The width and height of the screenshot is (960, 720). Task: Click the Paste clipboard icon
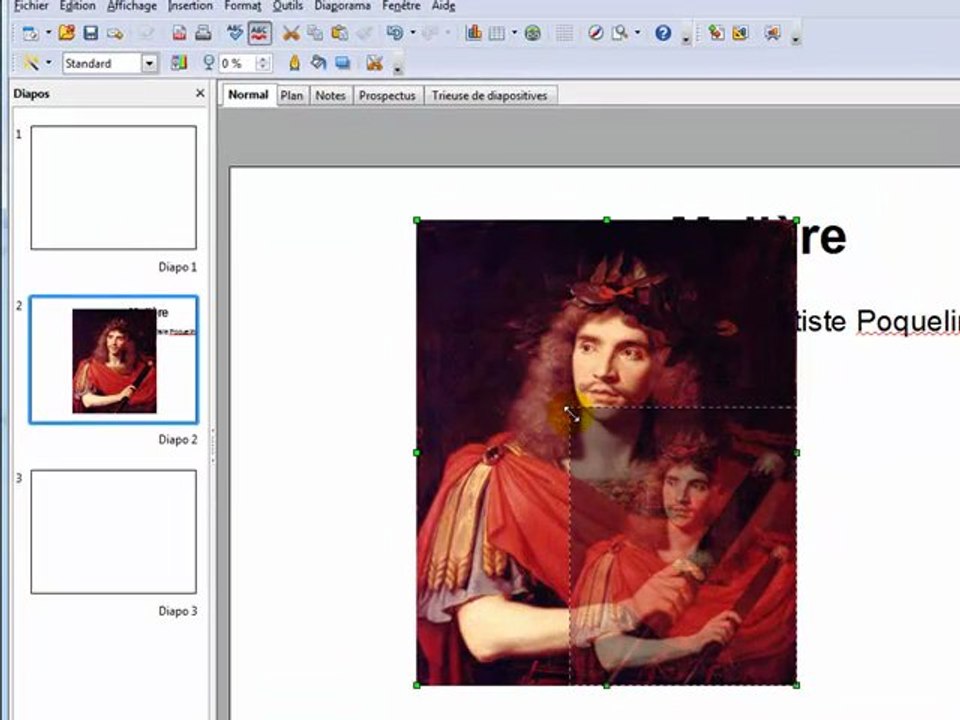click(340, 33)
